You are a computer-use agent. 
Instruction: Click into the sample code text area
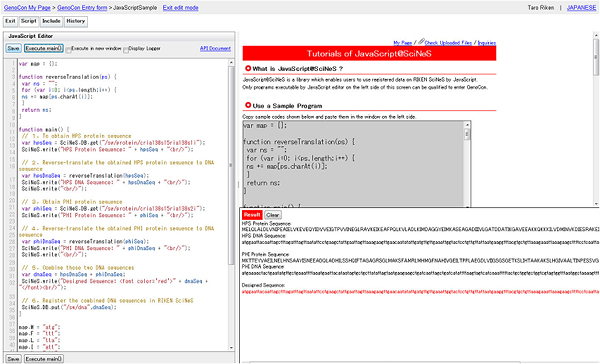pos(353,165)
